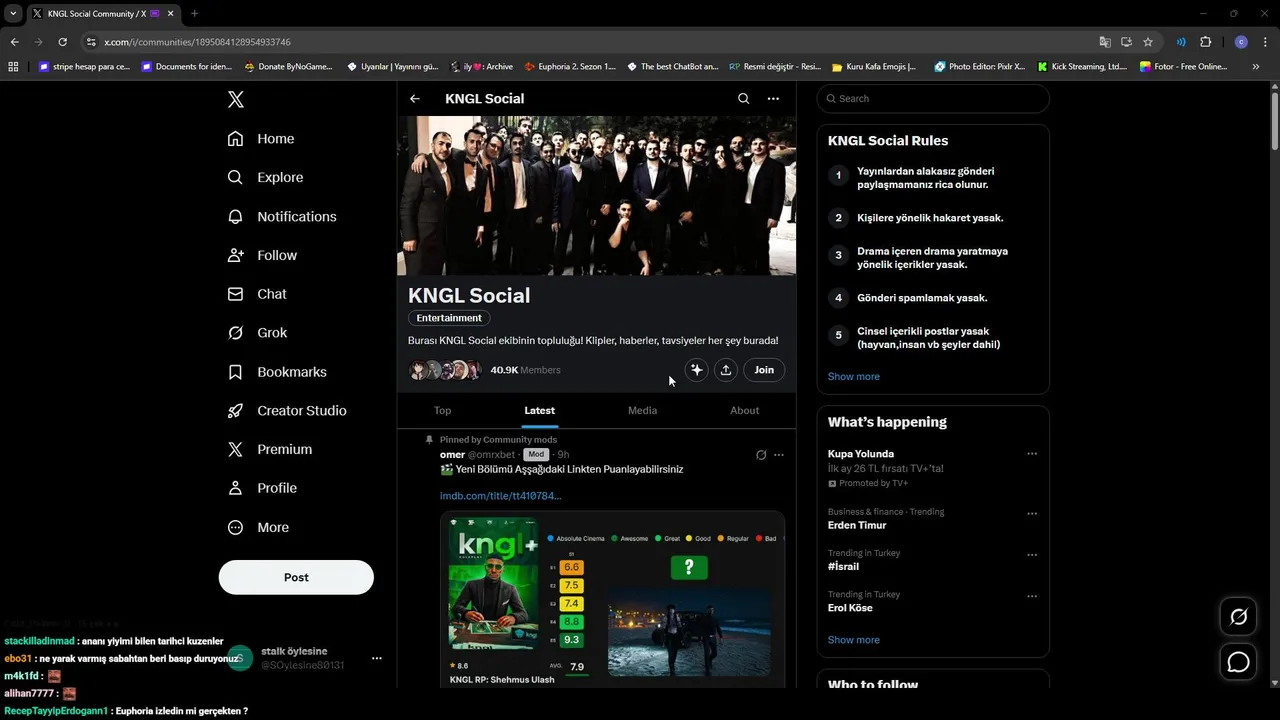Open Premium in sidebar
1280x720 pixels.
(270, 450)
